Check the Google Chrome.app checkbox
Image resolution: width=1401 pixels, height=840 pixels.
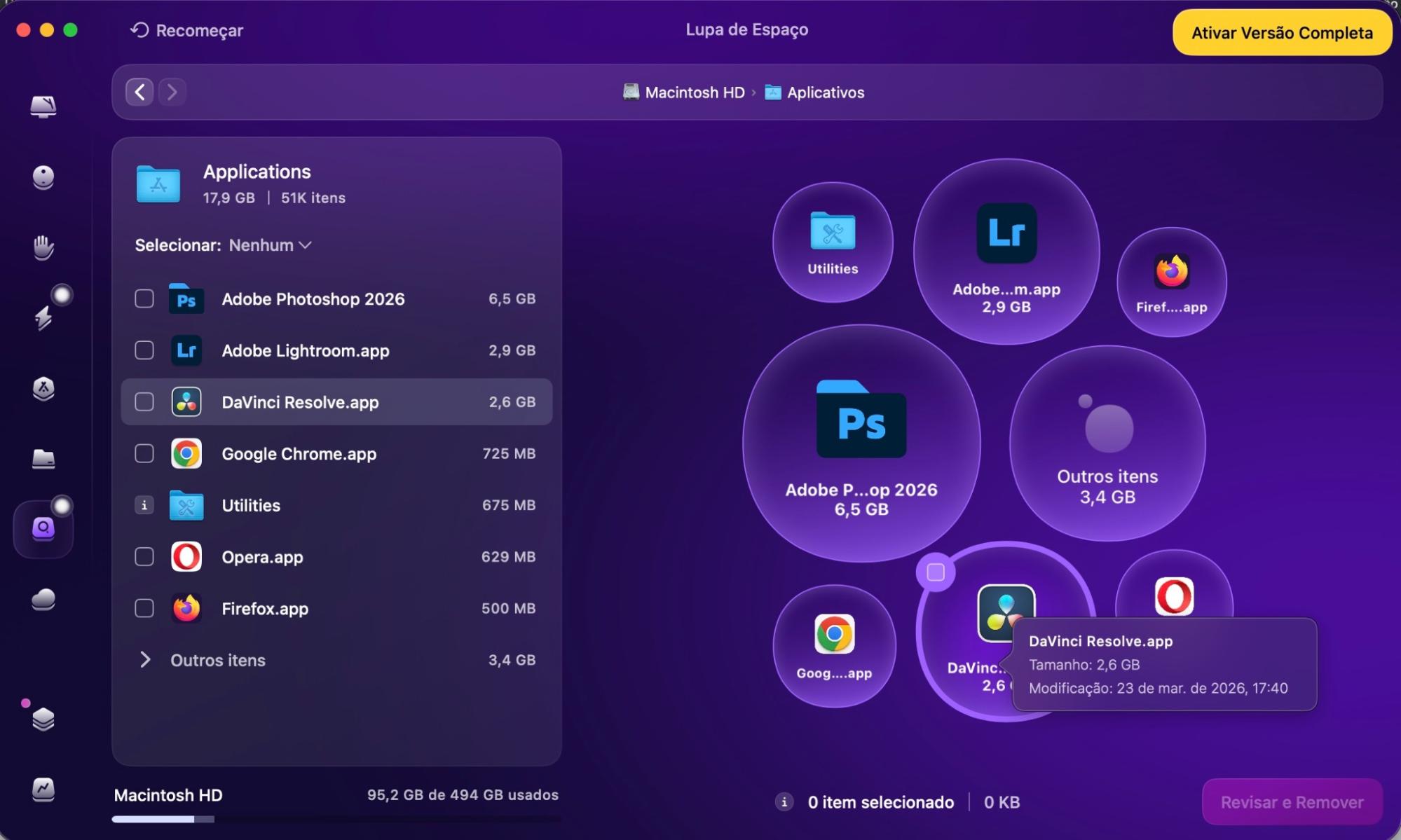click(144, 454)
